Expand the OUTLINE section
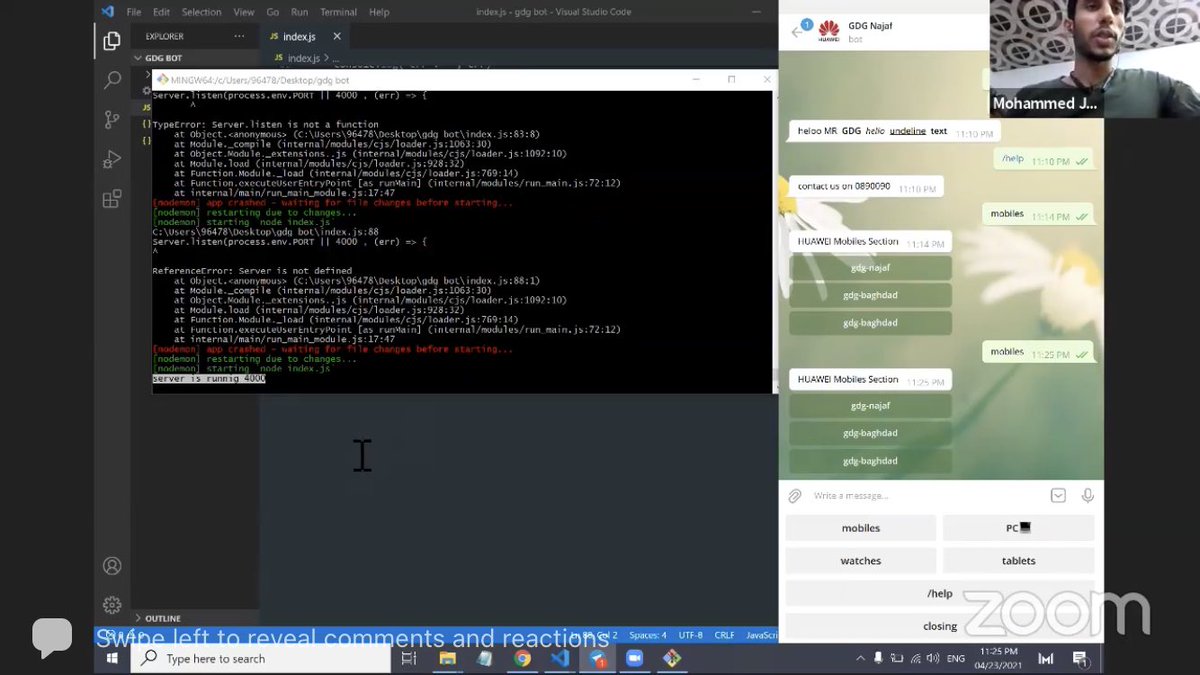The width and height of the screenshot is (1200, 675). click(163, 618)
